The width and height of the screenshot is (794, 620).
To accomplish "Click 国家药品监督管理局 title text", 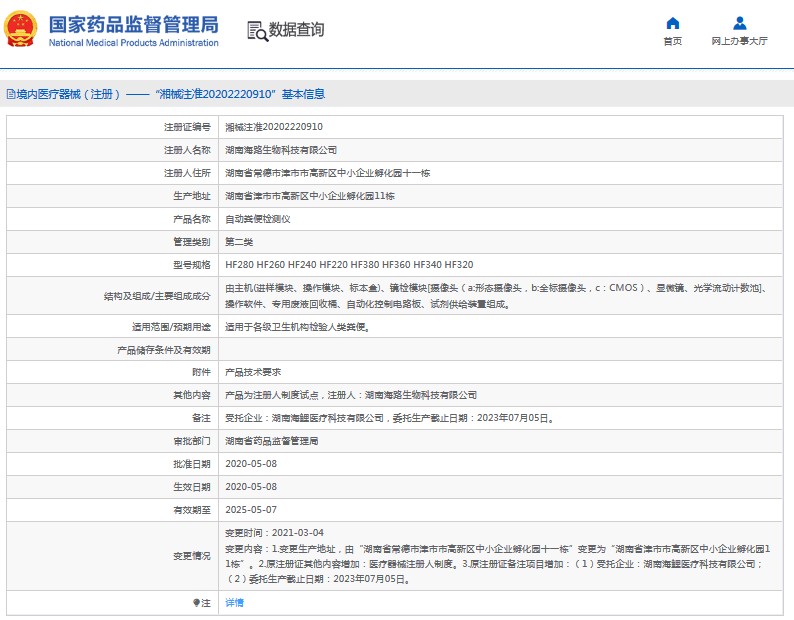I will point(134,24).
